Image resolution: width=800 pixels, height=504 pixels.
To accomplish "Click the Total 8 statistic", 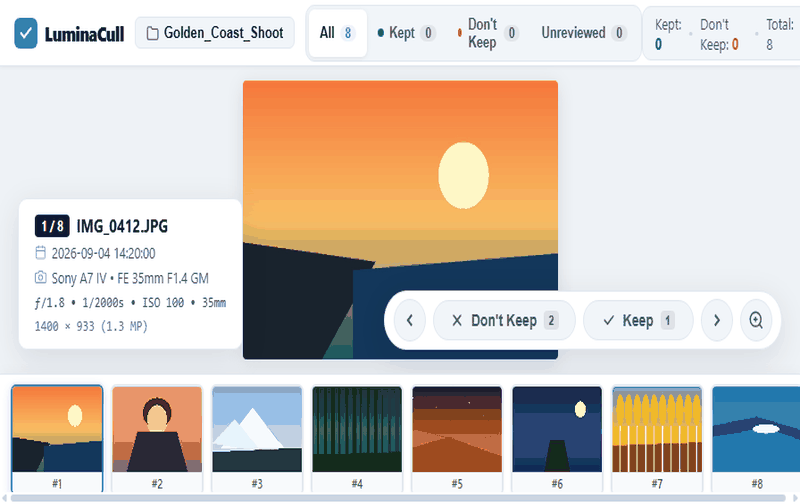I will [x=780, y=35].
